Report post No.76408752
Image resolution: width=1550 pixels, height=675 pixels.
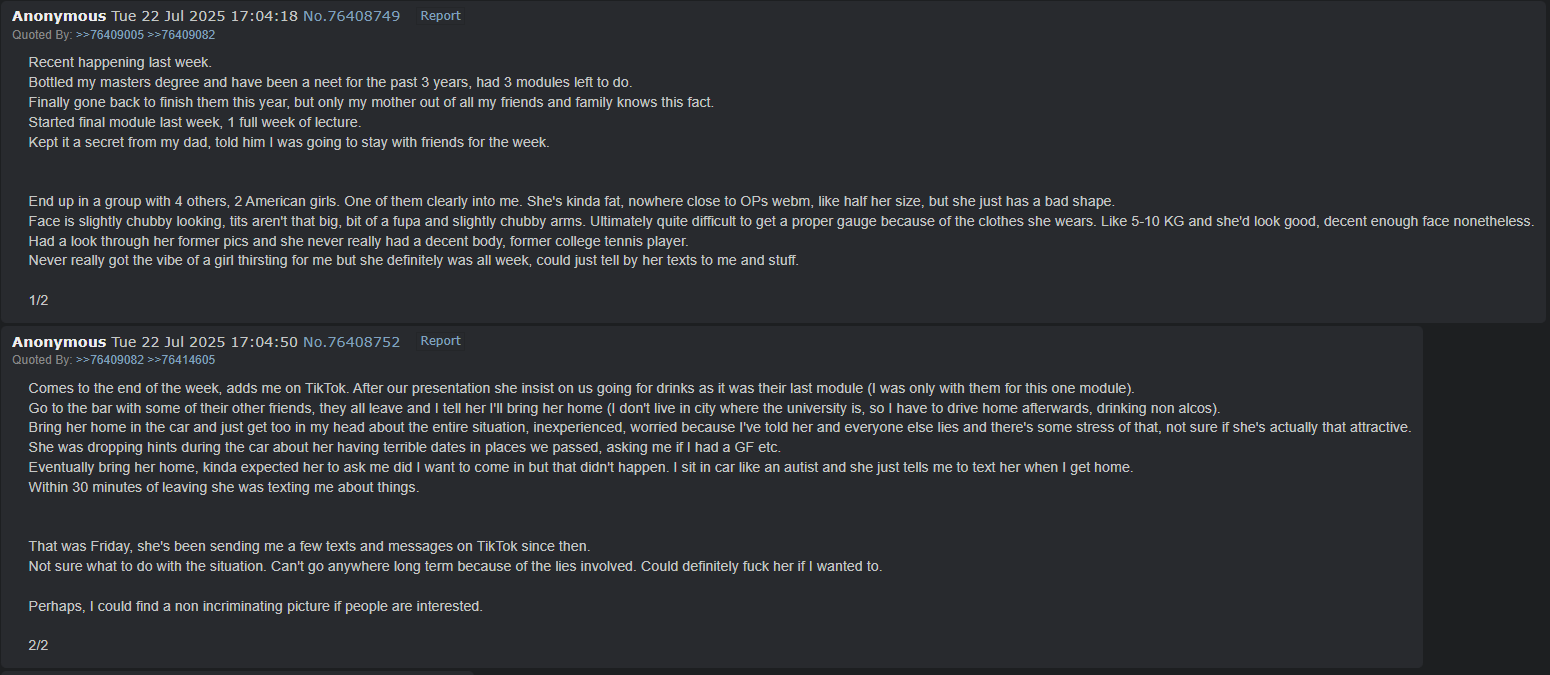coord(440,341)
